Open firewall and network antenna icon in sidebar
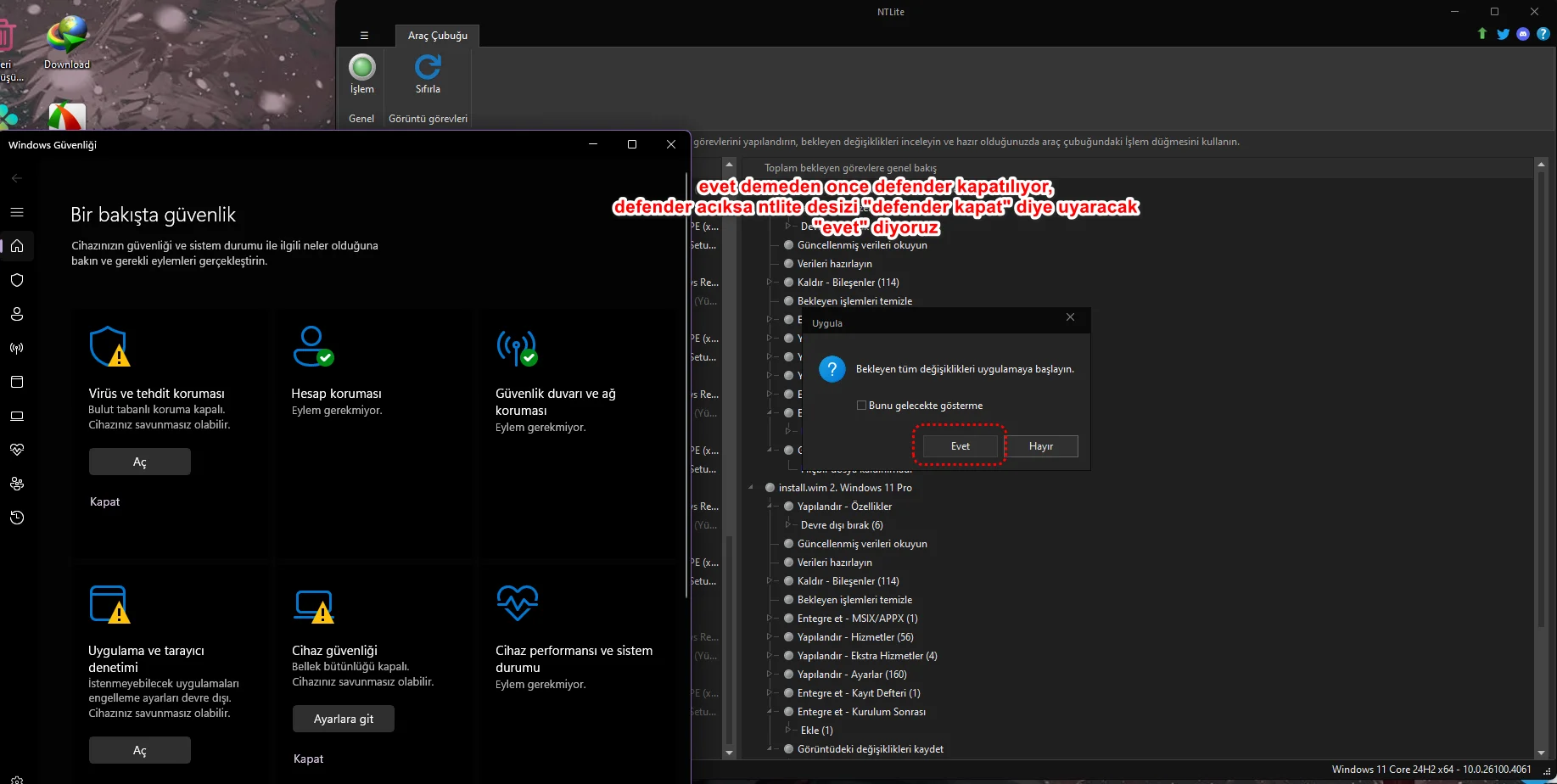The image size is (1557, 784). click(x=17, y=348)
